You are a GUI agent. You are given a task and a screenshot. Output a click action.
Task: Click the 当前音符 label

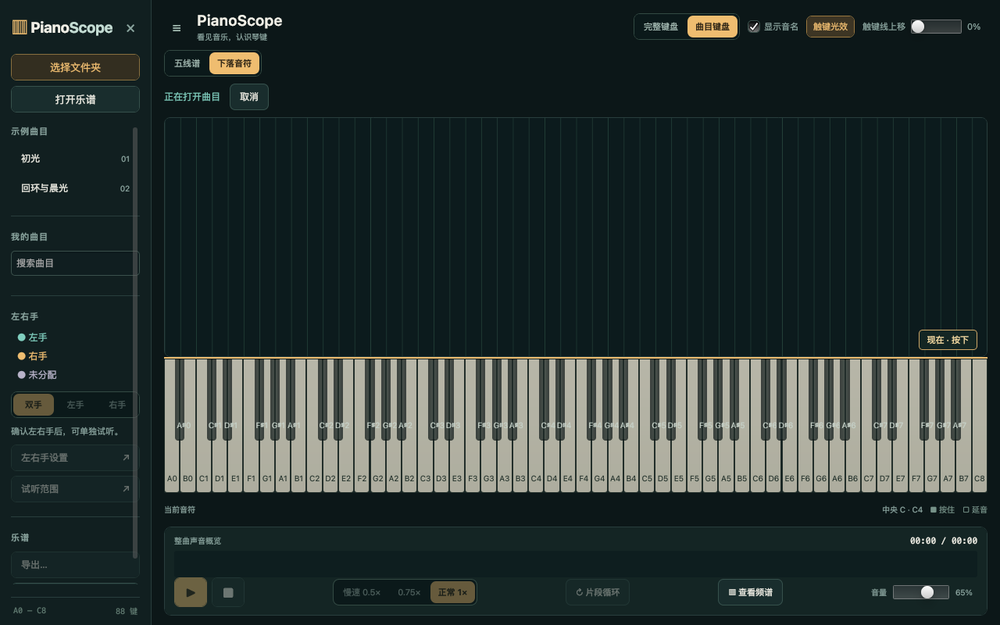[x=180, y=510]
